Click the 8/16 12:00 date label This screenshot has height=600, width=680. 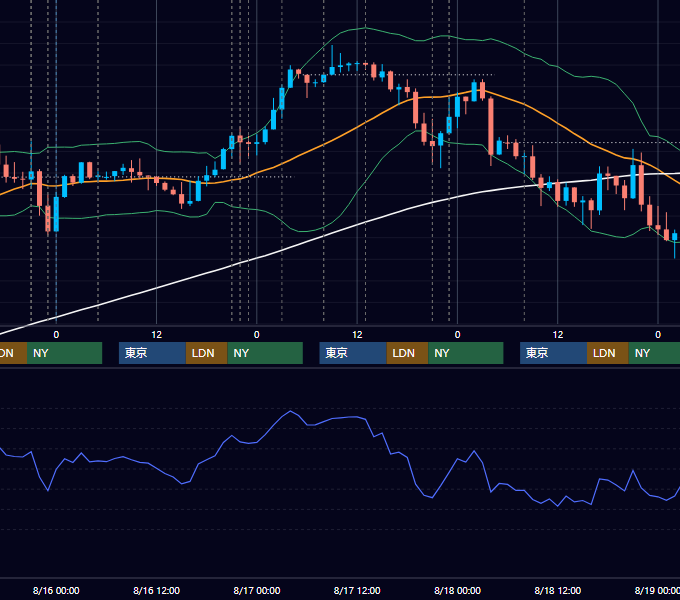coord(157,590)
